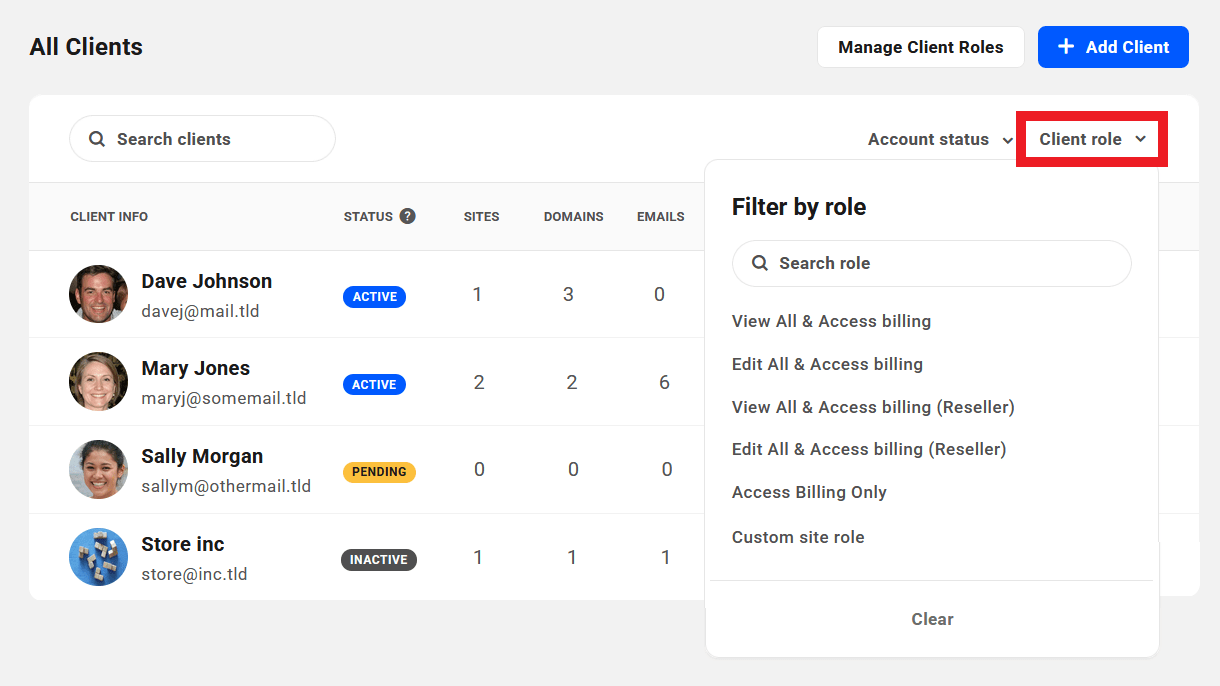Click the plus icon on Add Client
This screenshot has height=686, width=1220.
pos(1066,47)
